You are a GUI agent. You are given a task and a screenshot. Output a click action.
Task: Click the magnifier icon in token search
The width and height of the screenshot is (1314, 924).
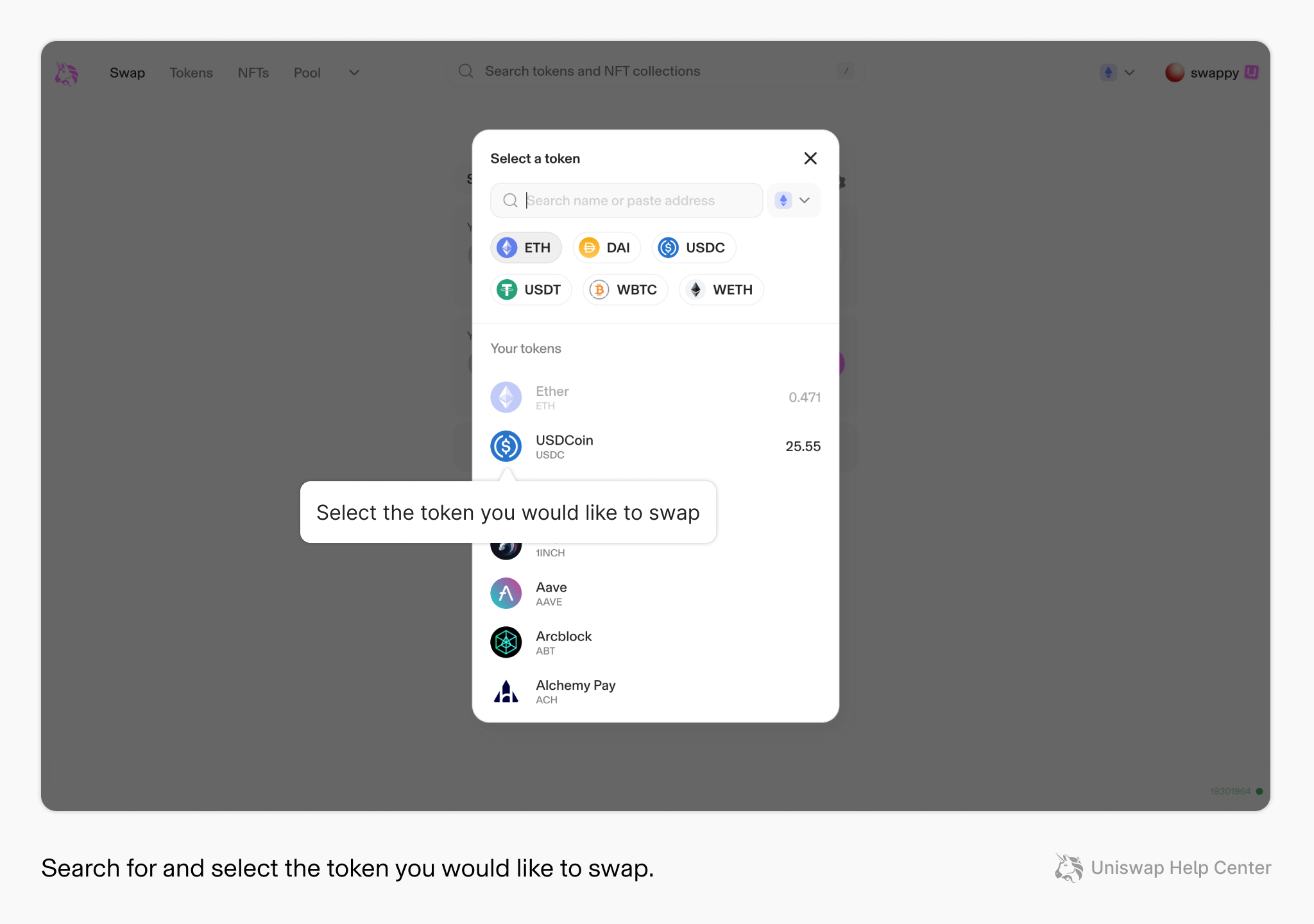point(510,200)
